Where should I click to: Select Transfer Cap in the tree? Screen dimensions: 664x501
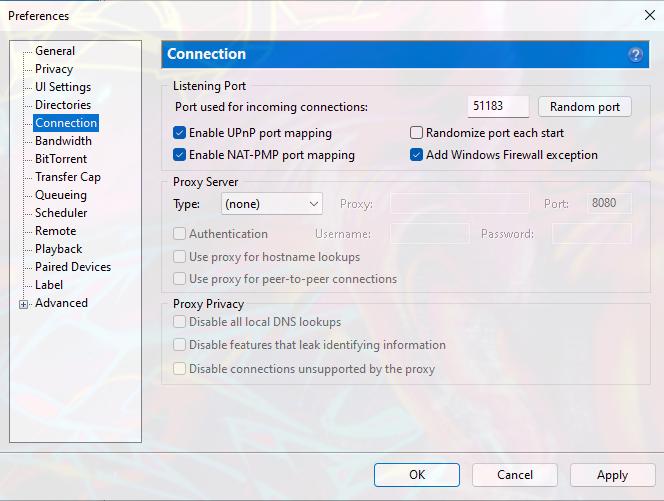coord(68,177)
